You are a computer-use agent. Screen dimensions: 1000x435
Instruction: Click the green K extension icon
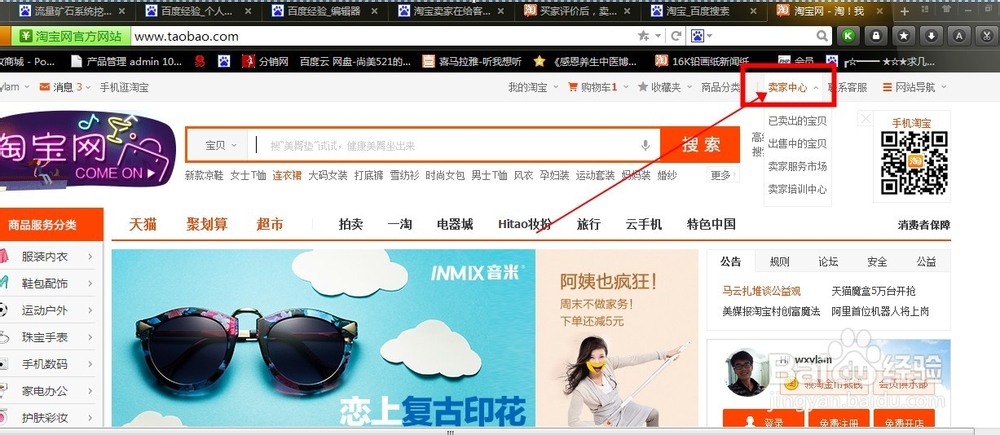click(x=848, y=36)
